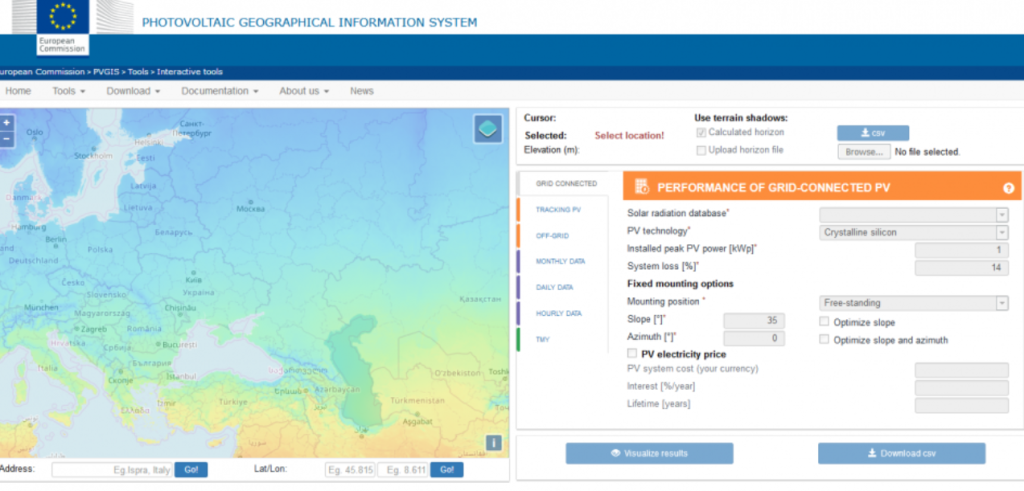
Task: Focus the Address input field
Action: tap(112, 470)
